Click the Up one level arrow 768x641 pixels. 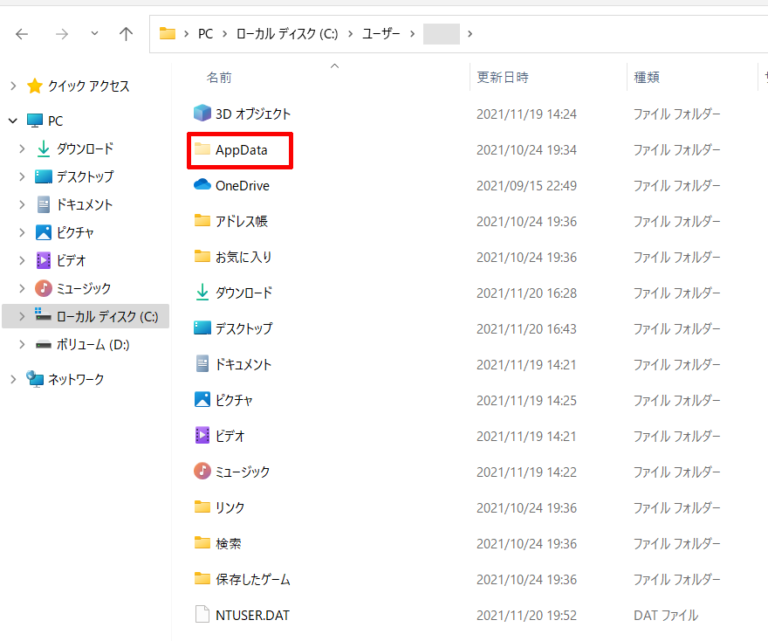(126, 34)
